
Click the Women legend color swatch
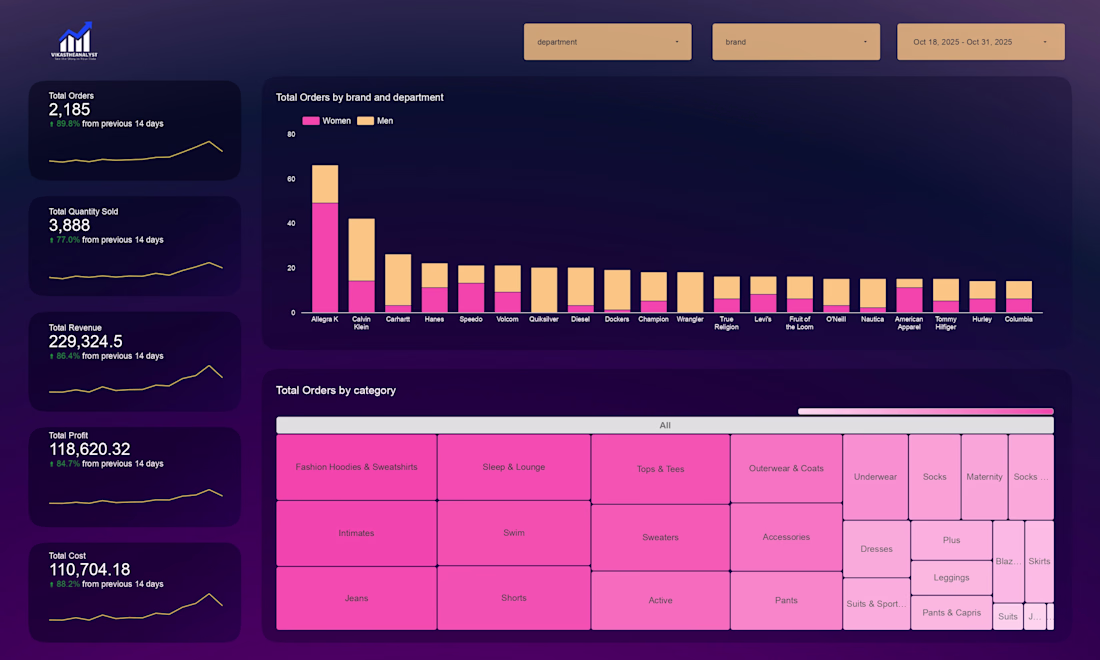(311, 121)
